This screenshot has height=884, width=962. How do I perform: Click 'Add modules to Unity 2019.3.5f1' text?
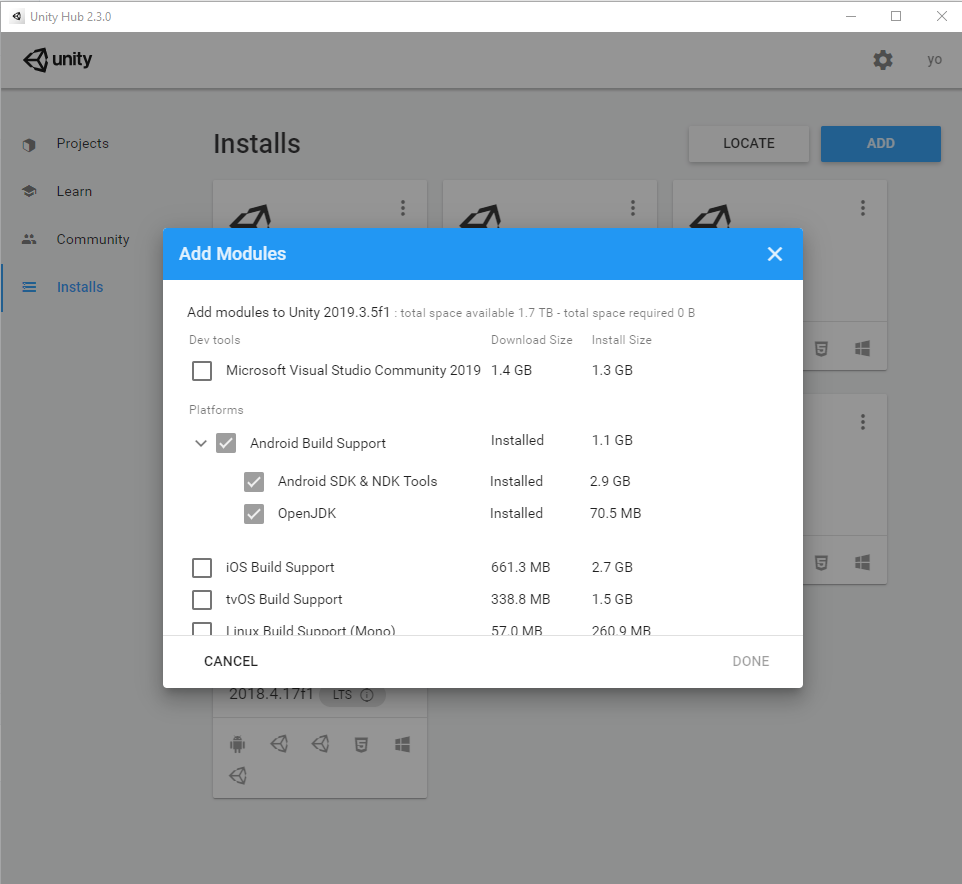point(288,312)
